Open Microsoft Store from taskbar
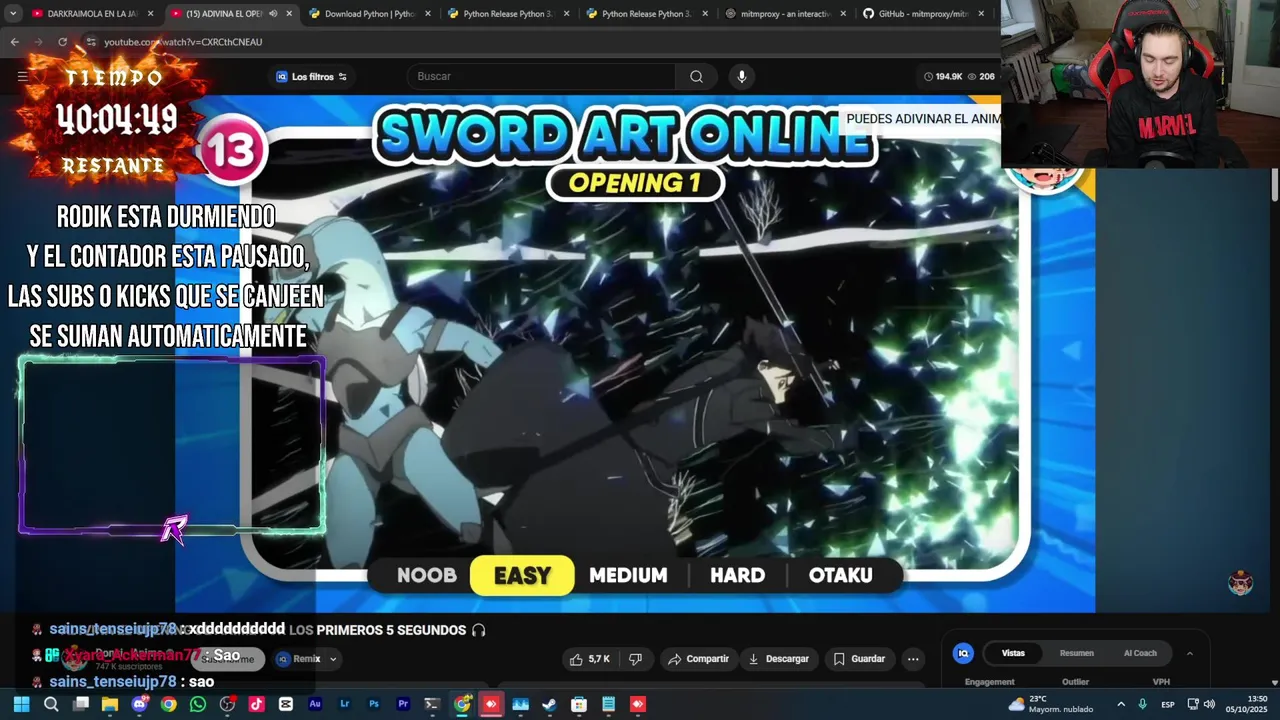The image size is (1280, 720). click(x=579, y=704)
